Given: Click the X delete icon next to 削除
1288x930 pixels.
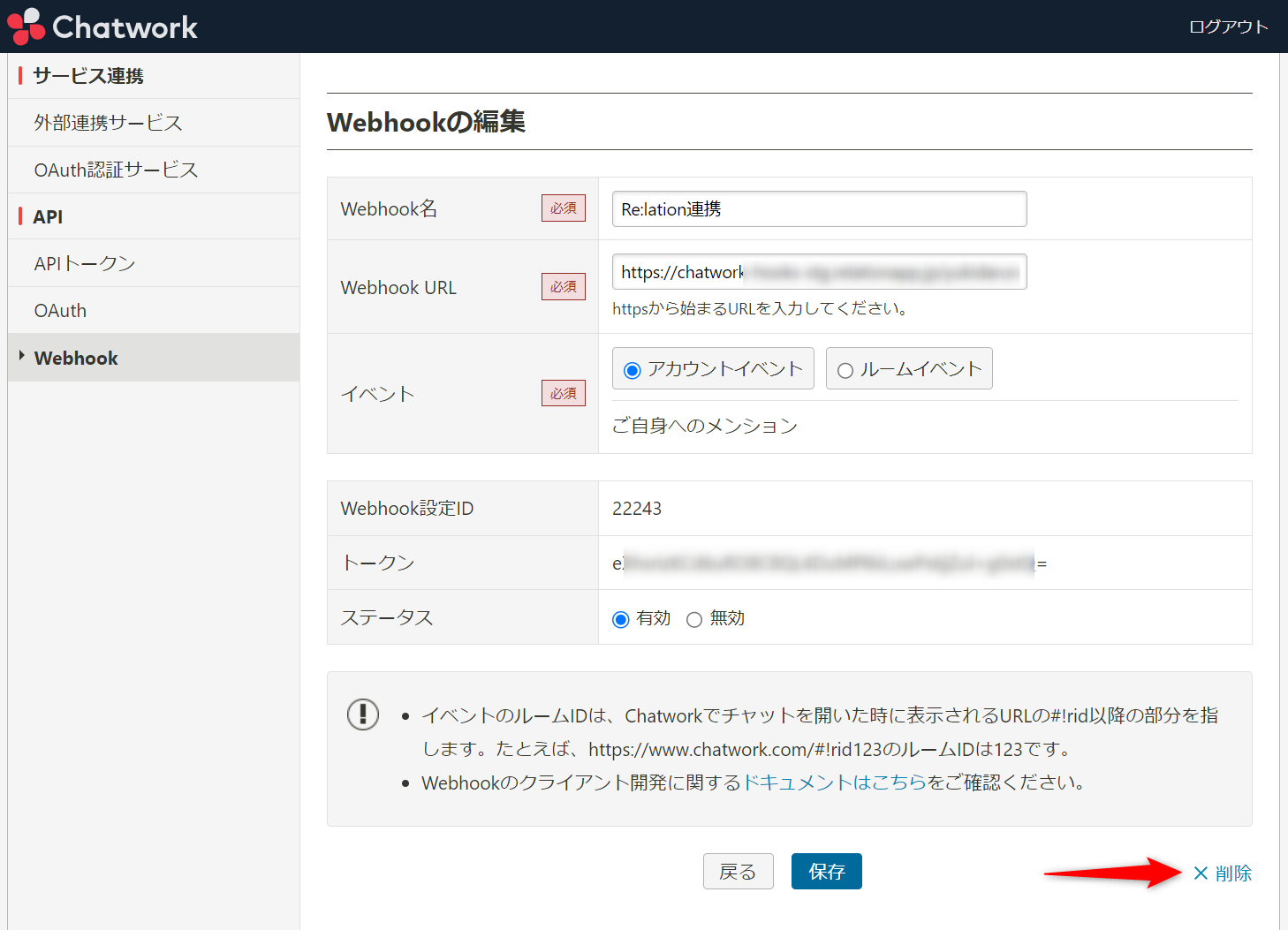Looking at the screenshot, I should pos(1201,873).
